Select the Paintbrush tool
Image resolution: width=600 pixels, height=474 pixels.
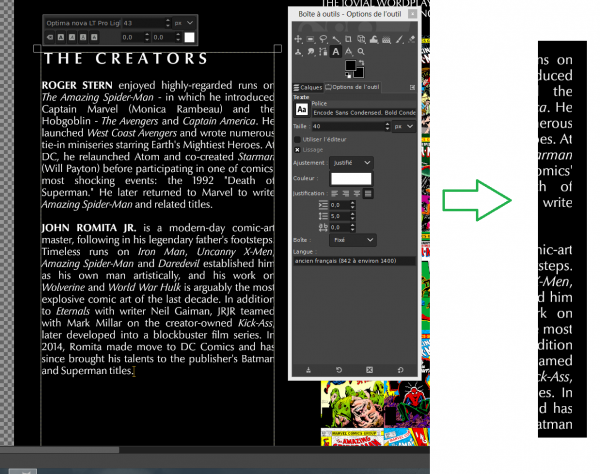click(x=399, y=39)
